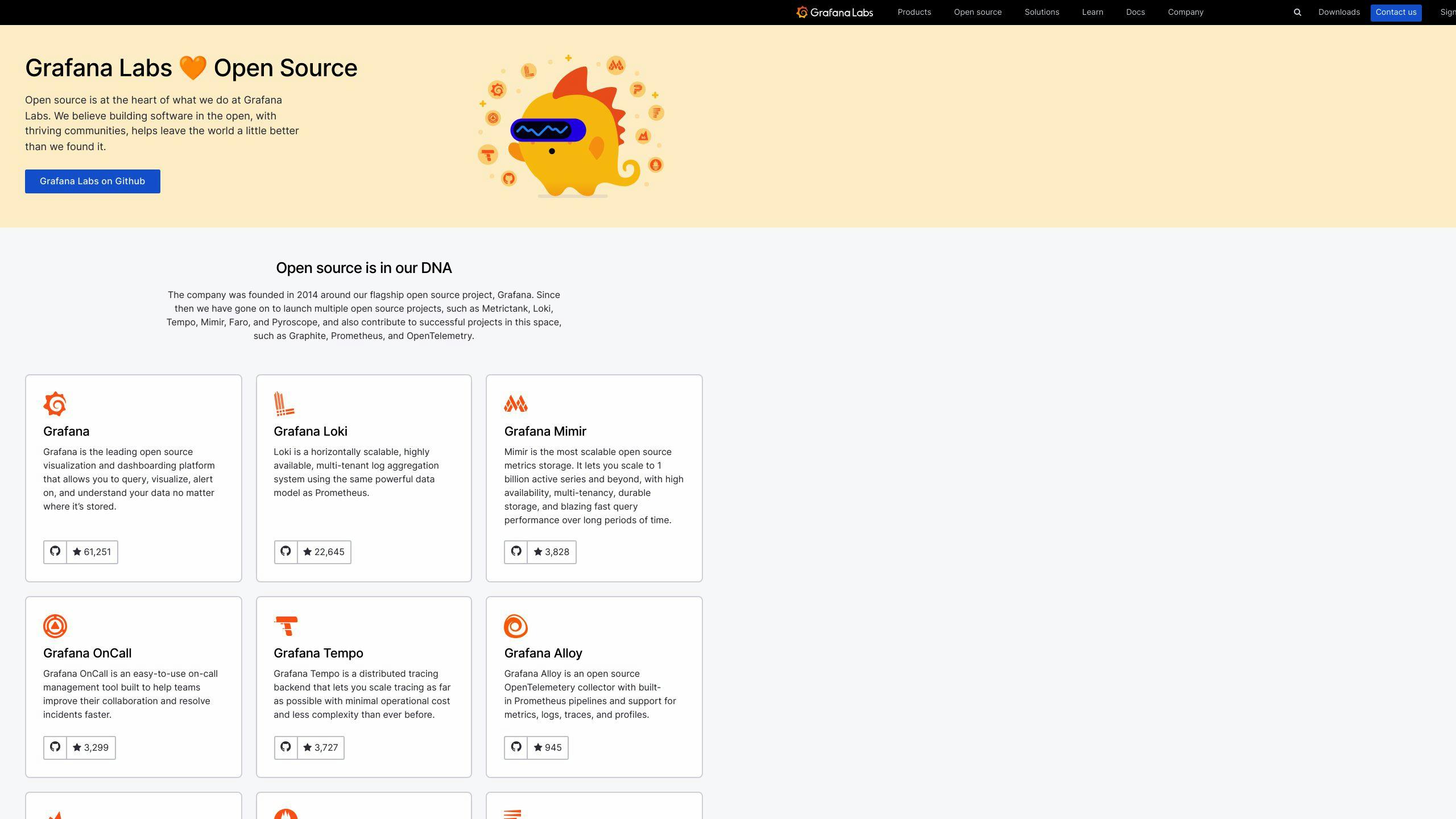Expand the Solutions navigation dropdown
Image resolution: width=1456 pixels, height=819 pixels.
click(1042, 12)
